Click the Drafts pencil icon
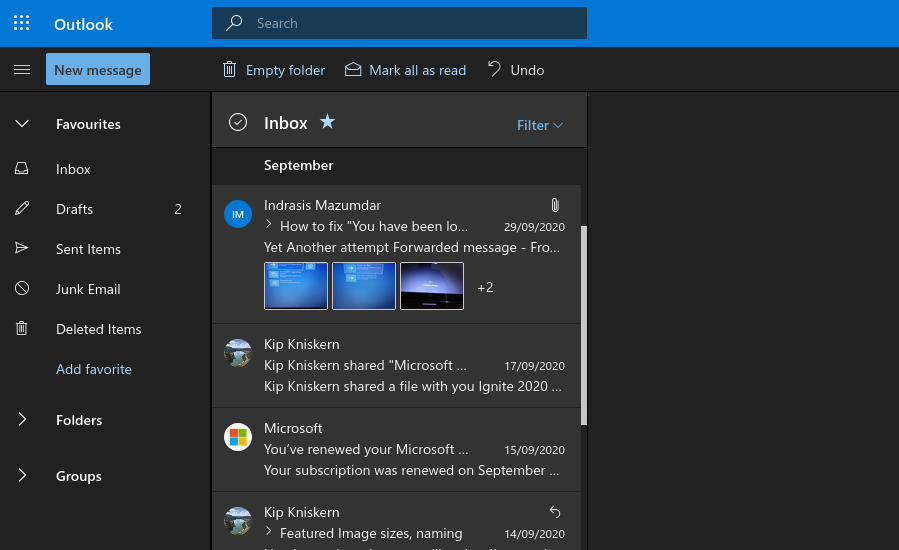Viewport: 899px width, 550px height. point(22,208)
